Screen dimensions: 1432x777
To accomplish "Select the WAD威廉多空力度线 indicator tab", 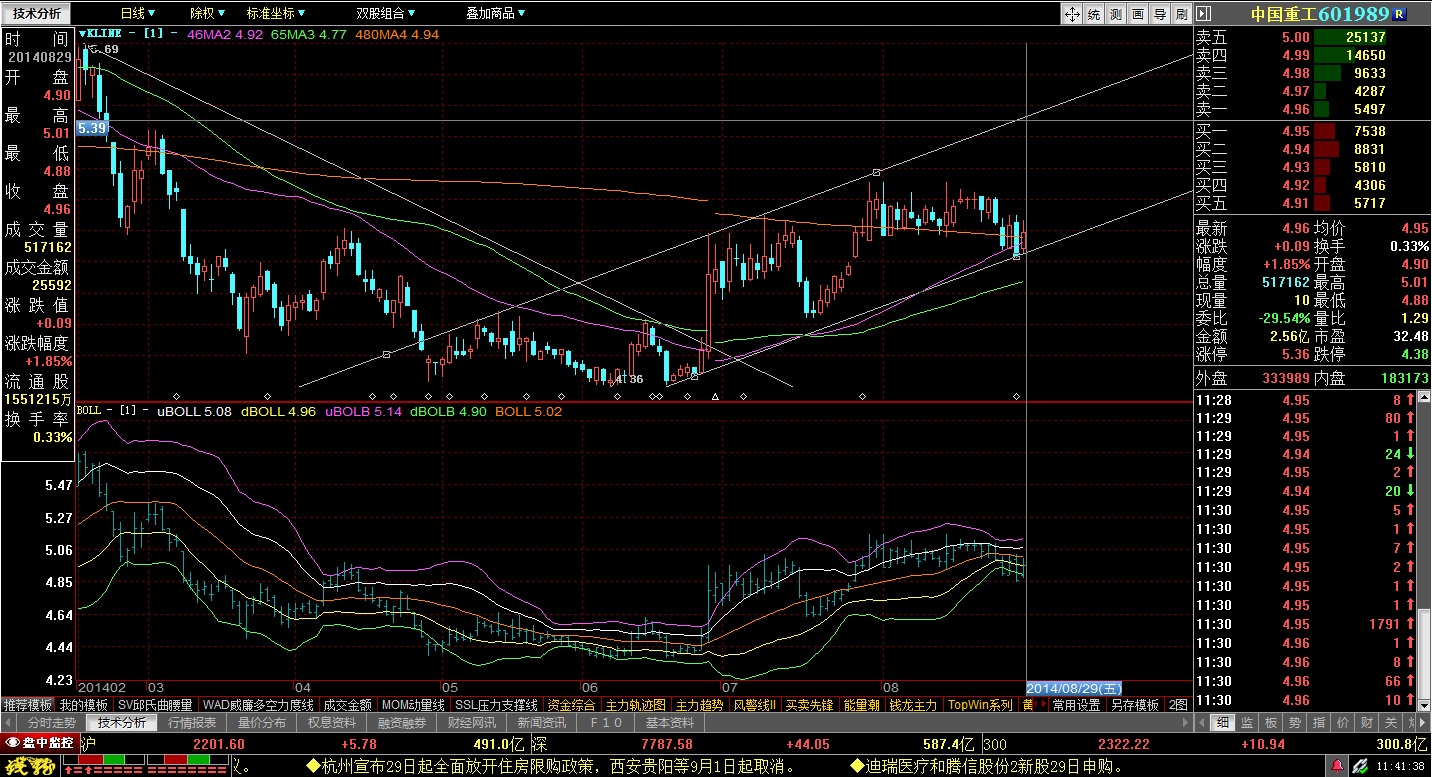I will (x=259, y=705).
